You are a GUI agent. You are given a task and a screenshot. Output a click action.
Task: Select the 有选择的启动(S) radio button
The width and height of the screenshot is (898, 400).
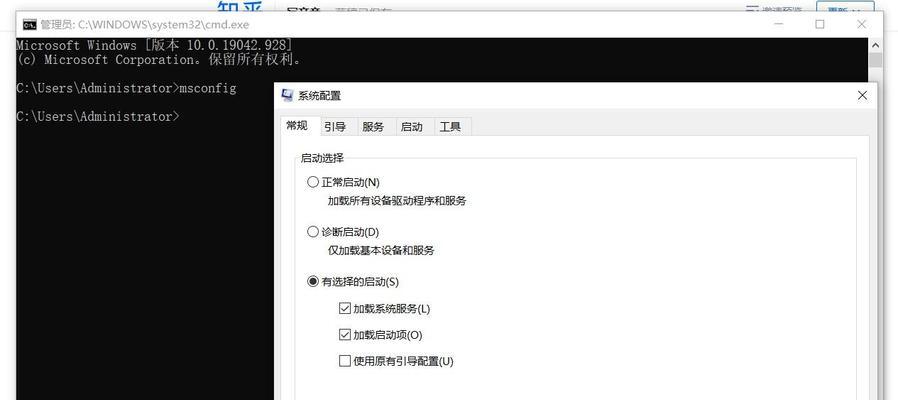[x=313, y=281]
